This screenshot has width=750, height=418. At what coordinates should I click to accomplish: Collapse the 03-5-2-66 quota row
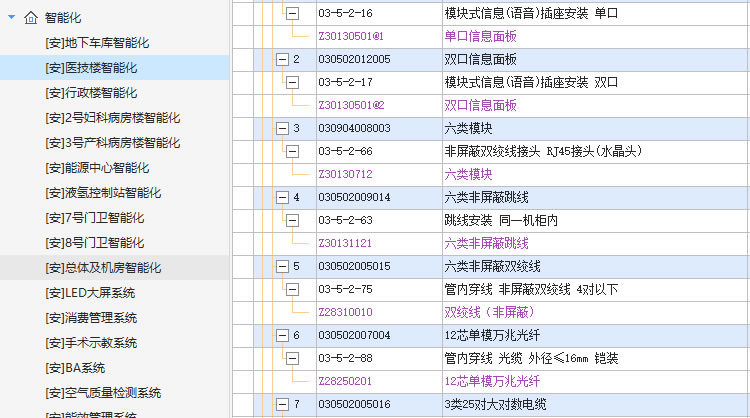tap(292, 151)
